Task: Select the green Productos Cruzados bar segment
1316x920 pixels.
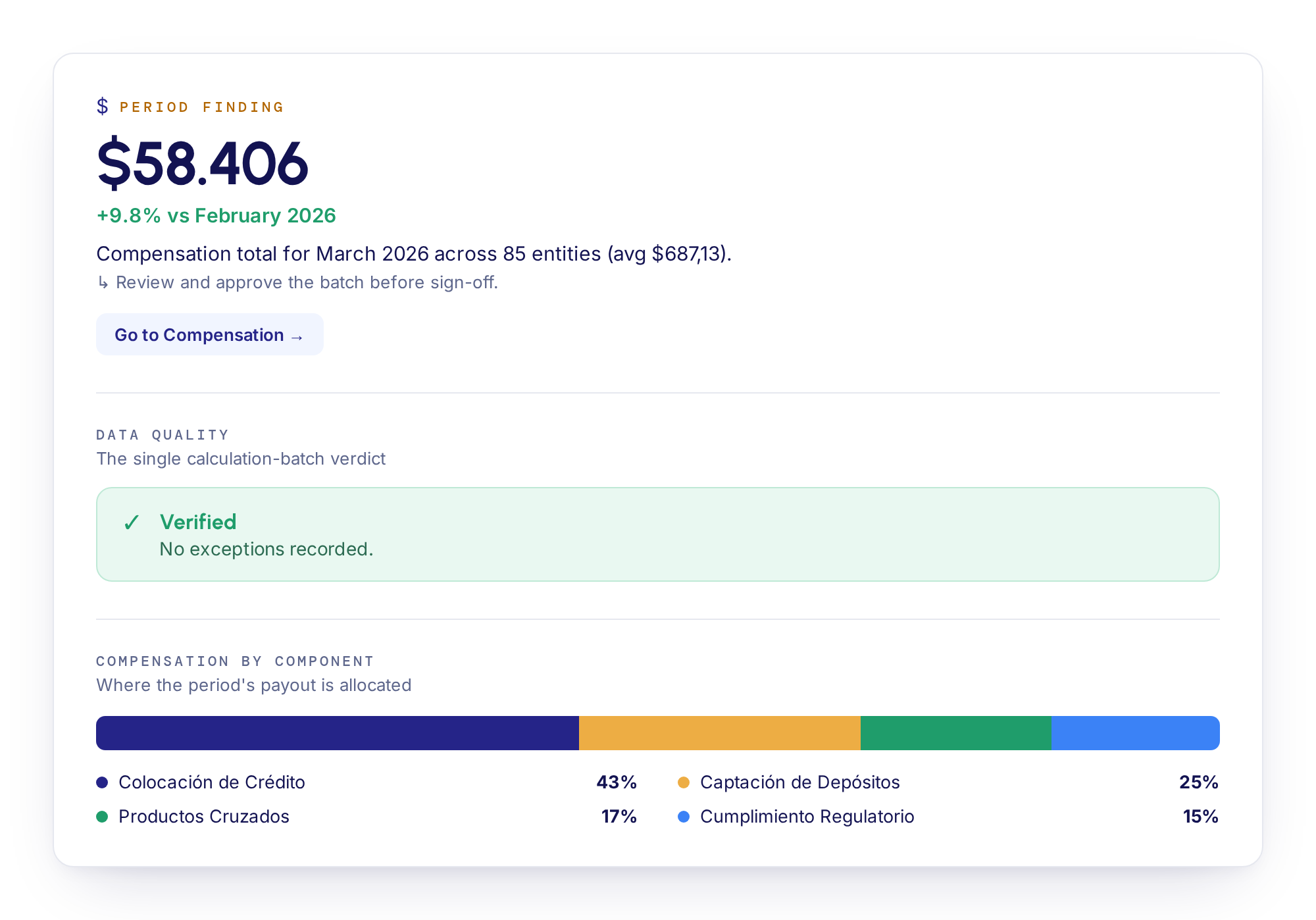Action: (x=956, y=733)
